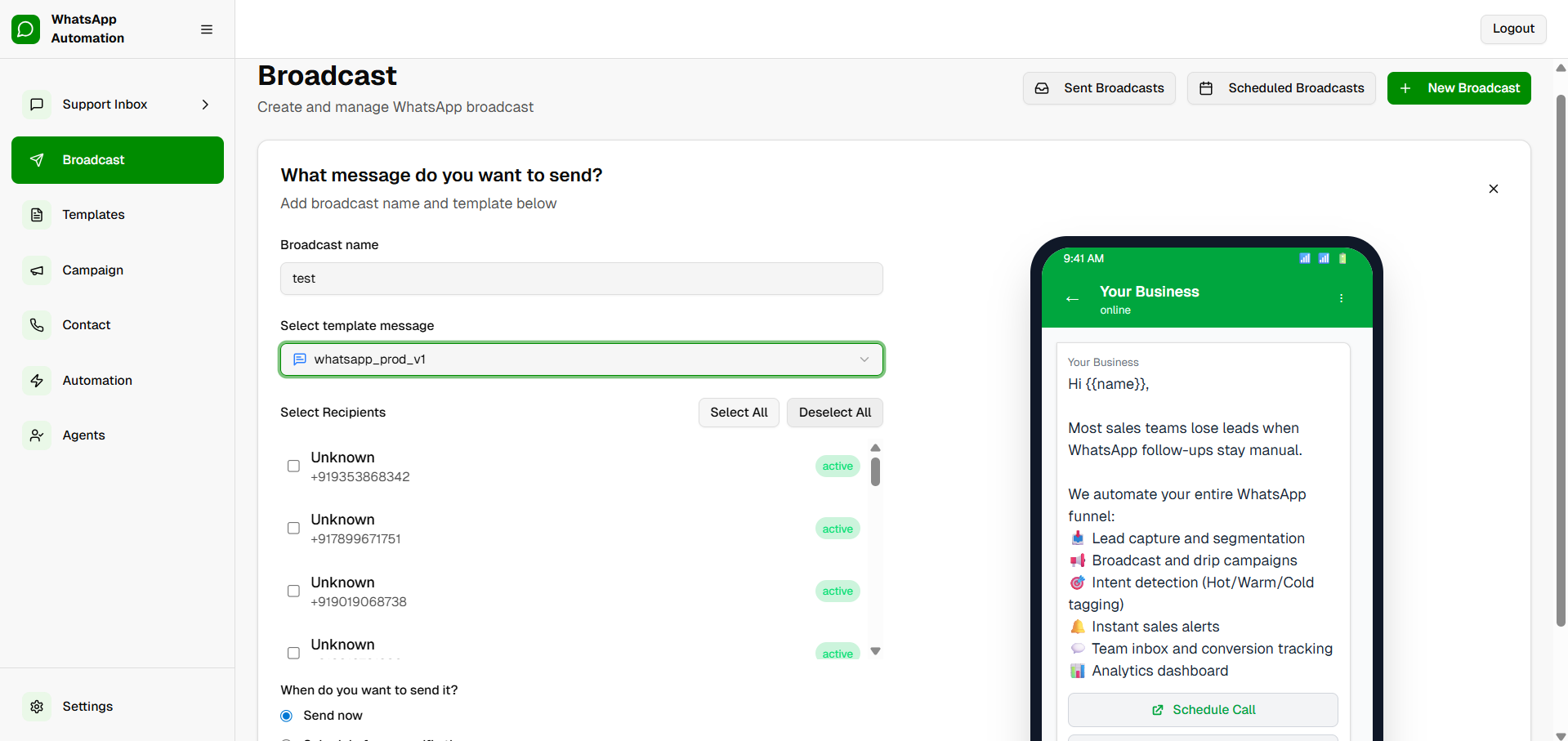1568x741 pixels.
Task: Expand the Support Inbox chevron arrow
Action: [205, 105]
